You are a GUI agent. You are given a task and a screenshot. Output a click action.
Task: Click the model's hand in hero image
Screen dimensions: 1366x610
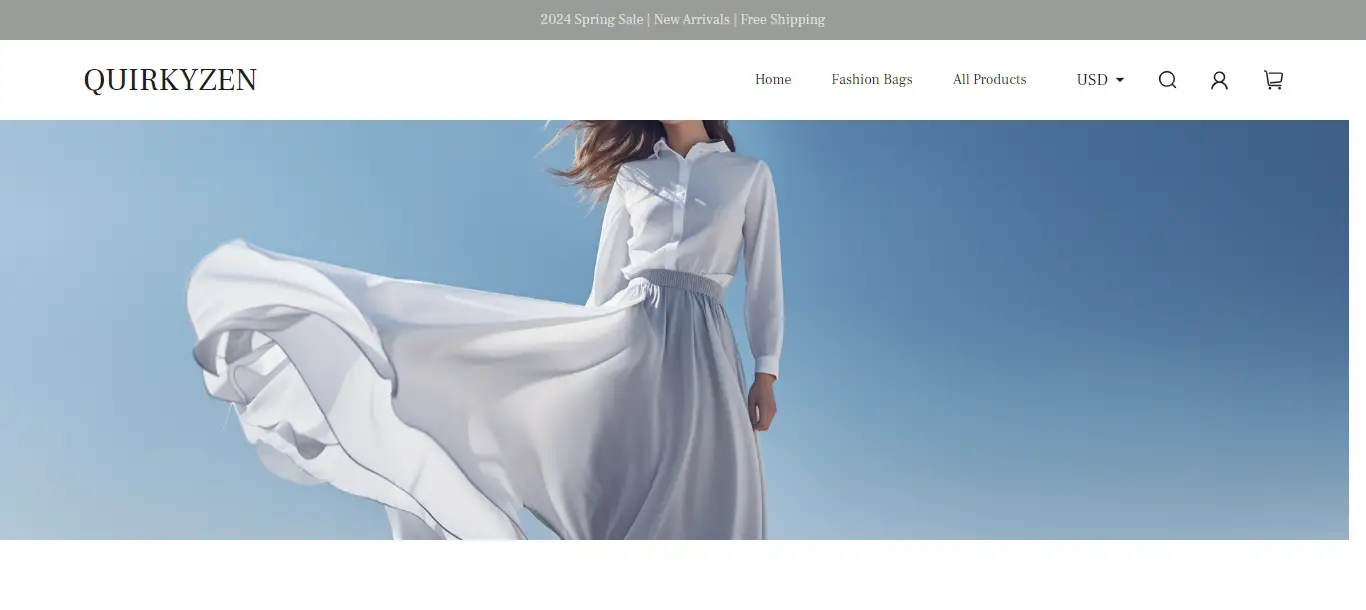(x=761, y=405)
